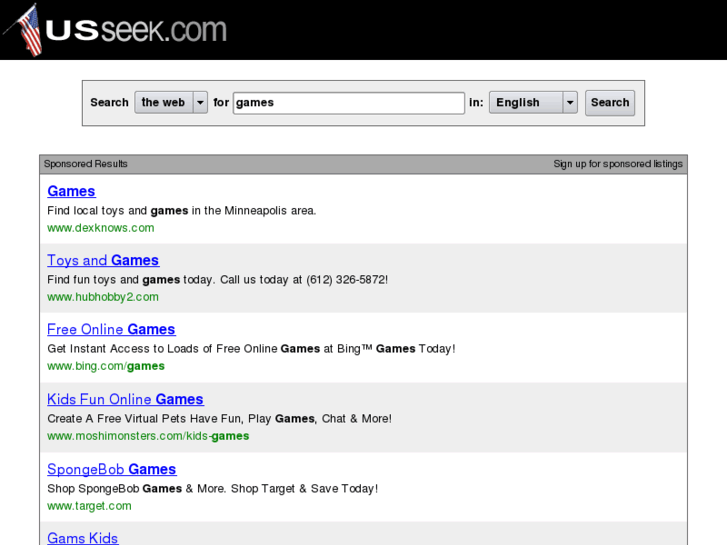Open the 'Games' sponsored result link
Screen dimensions: 727x545
pos(71,191)
